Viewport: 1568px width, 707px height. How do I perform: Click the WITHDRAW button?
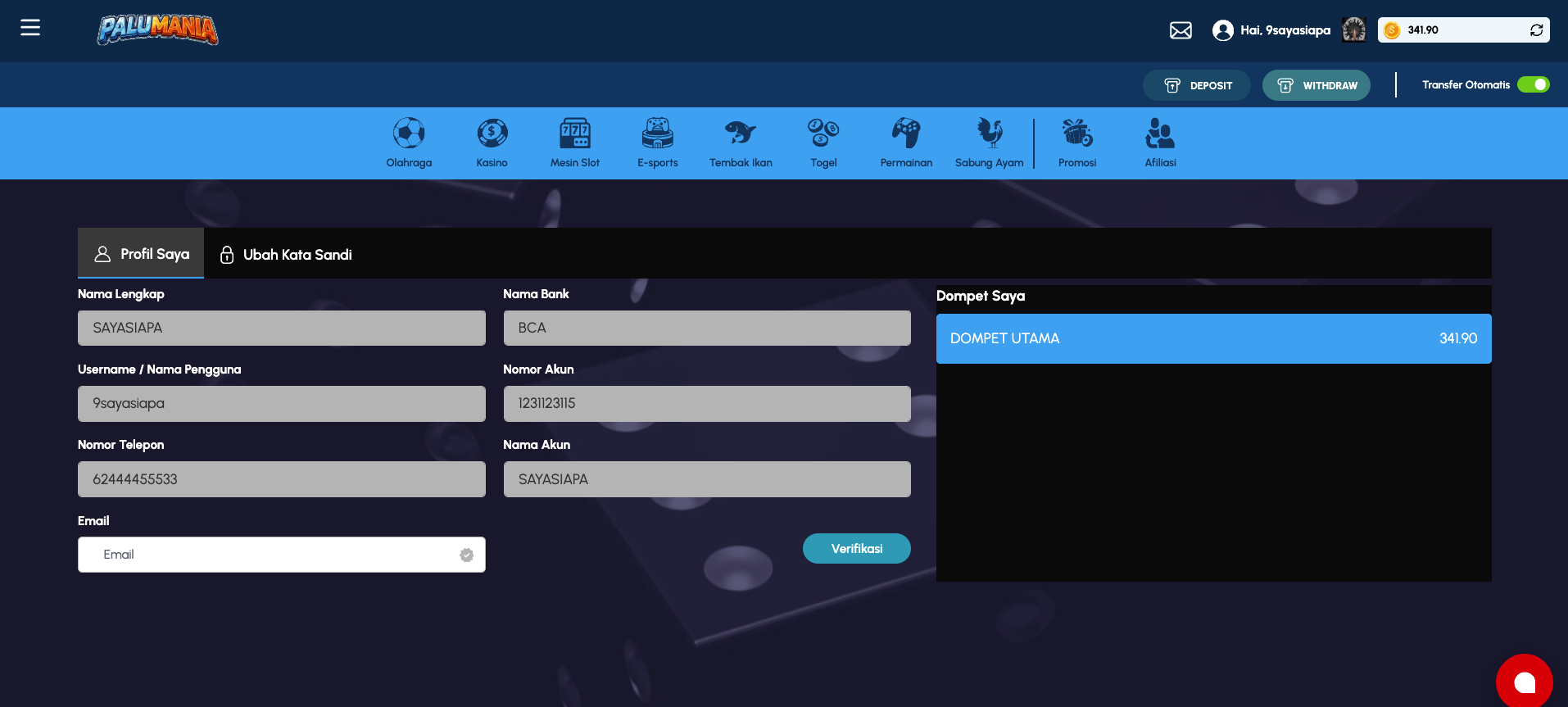(x=1316, y=85)
